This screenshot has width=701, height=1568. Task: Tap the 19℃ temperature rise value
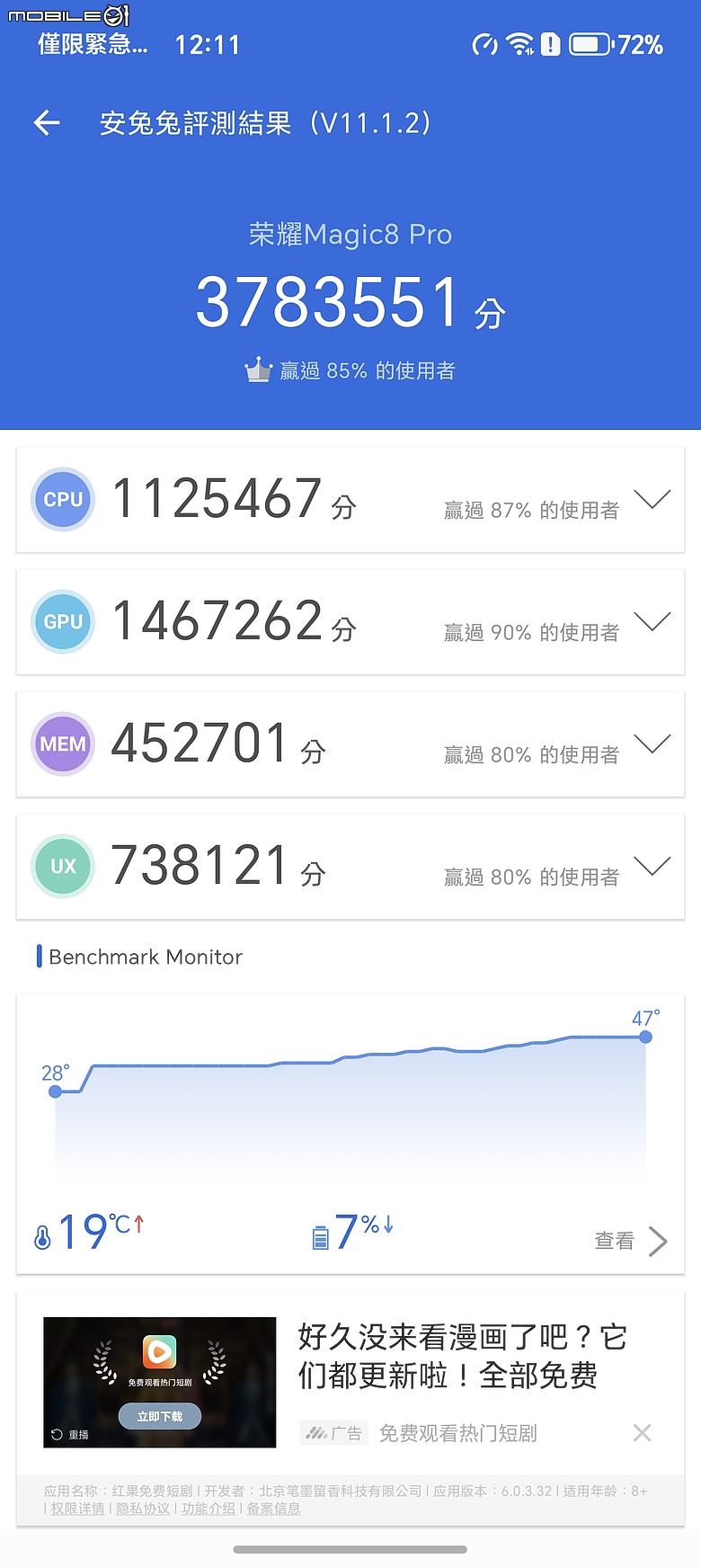coord(101,1232)
